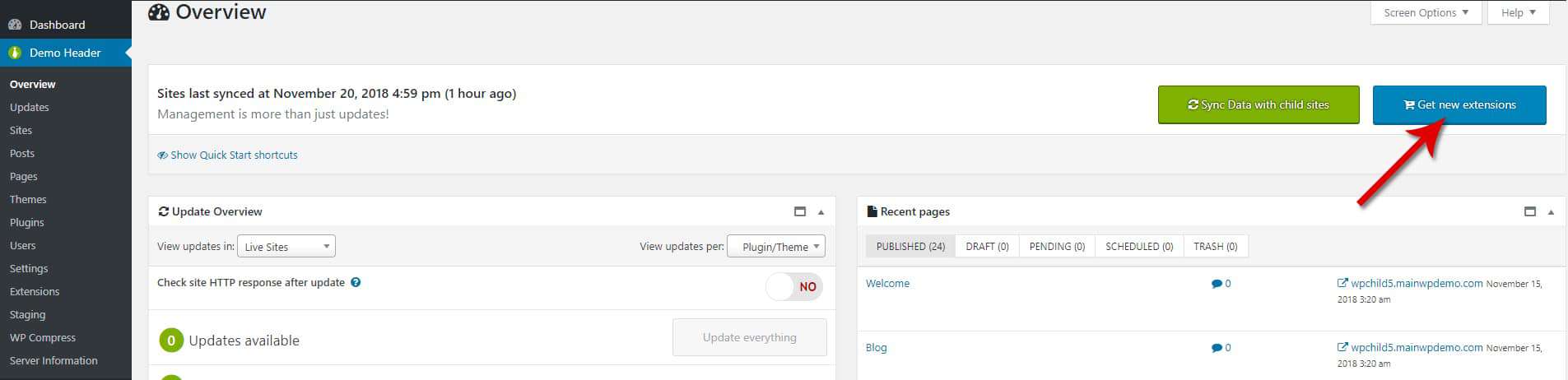Viewport: 1568px width, 380px height.
Task: Open the Extensions sidebar menu item
Action: [35, 291]
